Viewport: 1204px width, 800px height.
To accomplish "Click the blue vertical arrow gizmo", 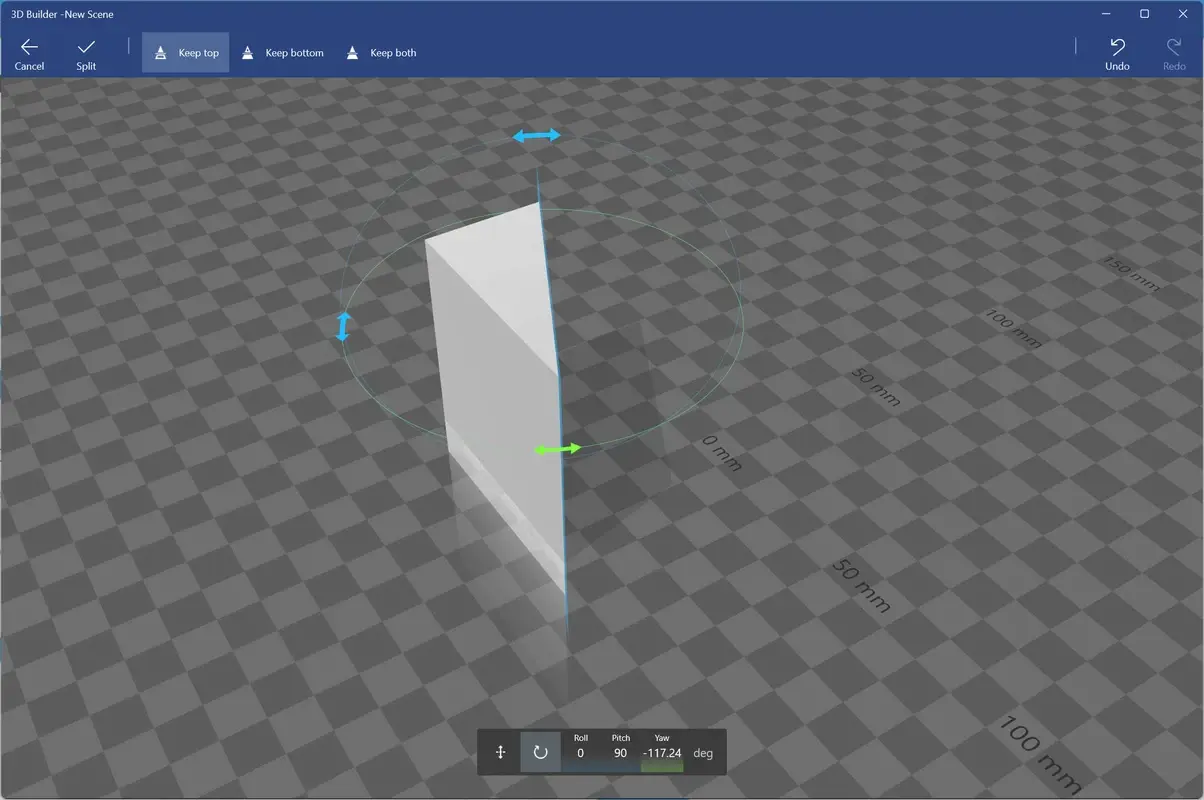I will tap(342, 327).
